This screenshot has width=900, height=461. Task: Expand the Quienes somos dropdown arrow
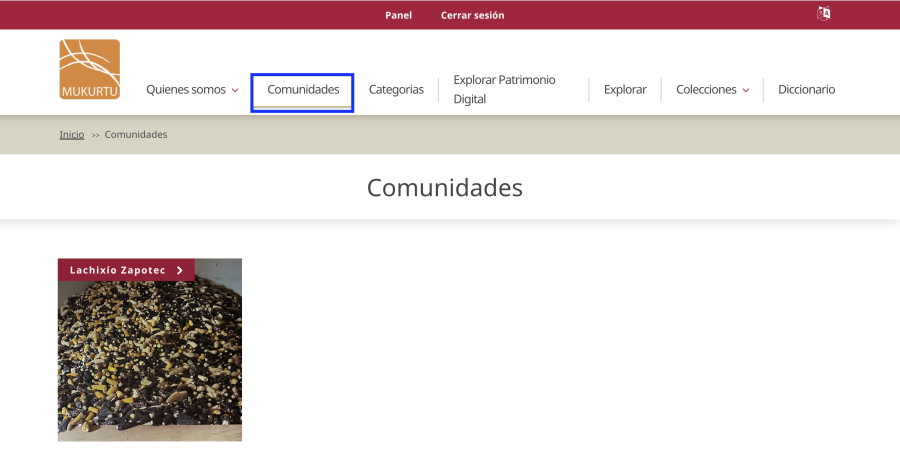235,90
